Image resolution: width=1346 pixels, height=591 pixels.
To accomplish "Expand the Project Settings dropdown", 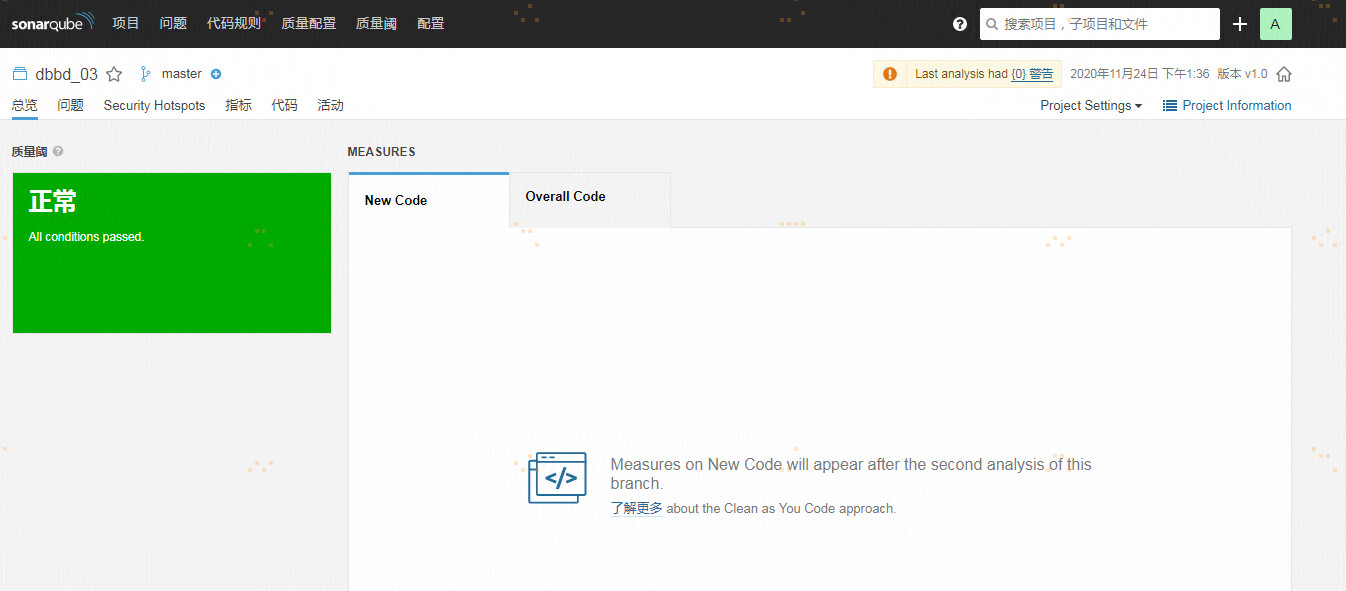I will point(1091,105).
